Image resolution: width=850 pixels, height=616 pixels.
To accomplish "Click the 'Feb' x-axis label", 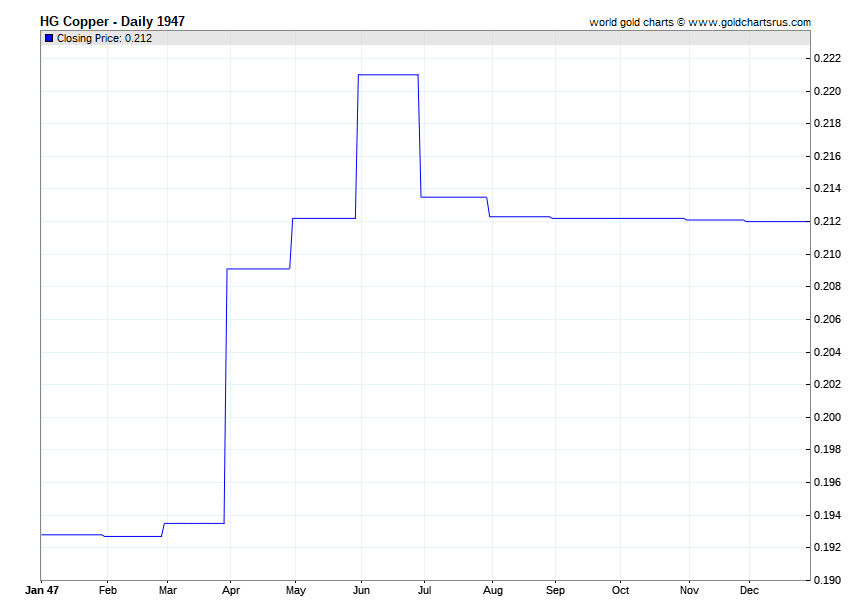I will pos(108,590).
